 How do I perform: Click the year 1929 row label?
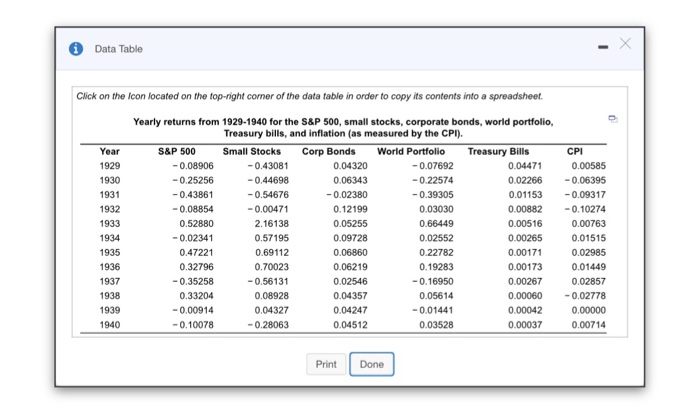[110, 166]
